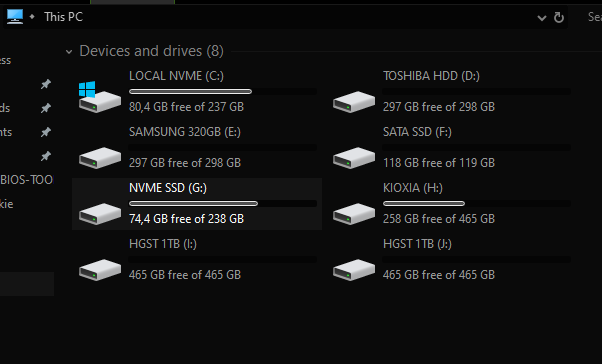Viewport: 602px width, 364px height.
Task: Click the This PC breadcrumb label
Action: (63, 17)
